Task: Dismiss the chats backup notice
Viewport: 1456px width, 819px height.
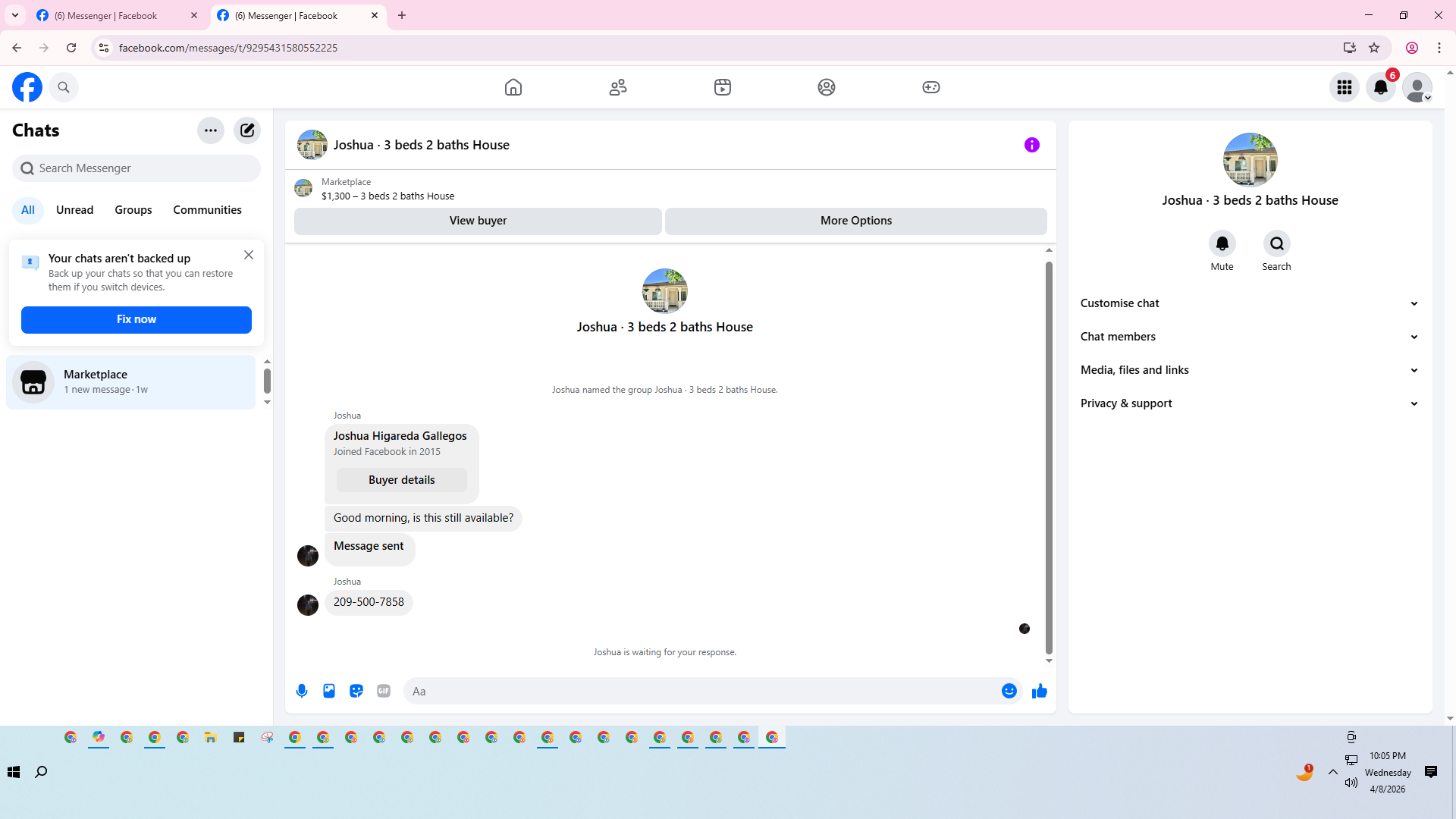Action: coord(249,256)
